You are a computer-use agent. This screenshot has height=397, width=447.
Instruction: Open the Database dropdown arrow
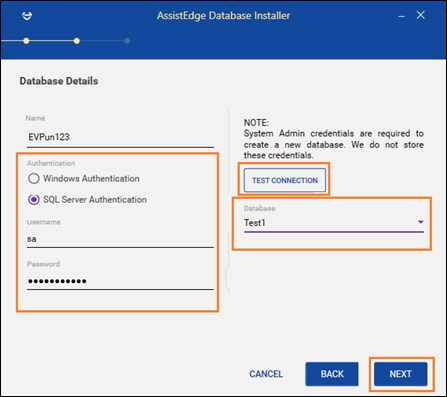[x=421, y=222]
